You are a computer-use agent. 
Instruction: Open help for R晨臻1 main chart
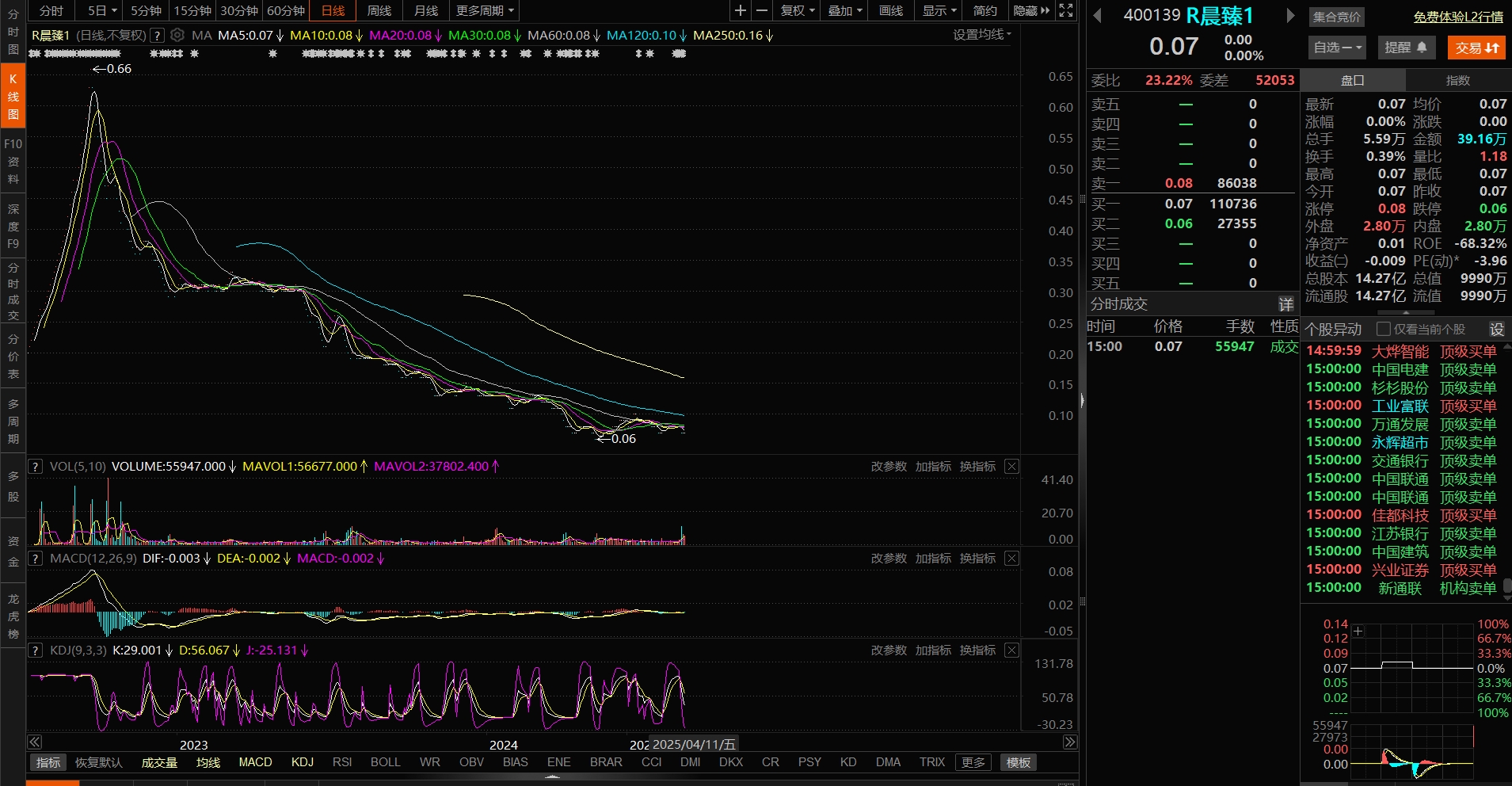point(157,35)
